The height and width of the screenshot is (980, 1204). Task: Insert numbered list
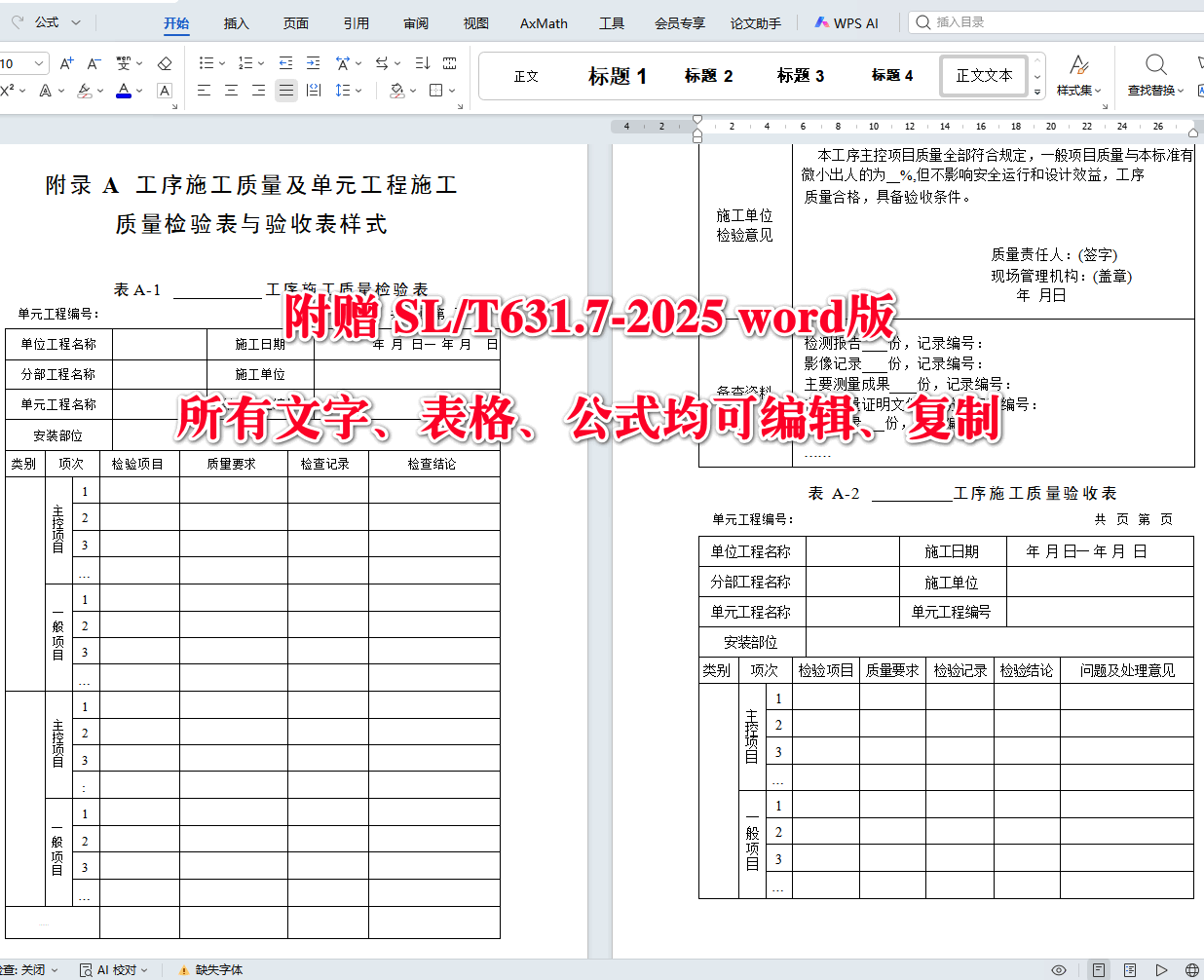click(245, 63)
